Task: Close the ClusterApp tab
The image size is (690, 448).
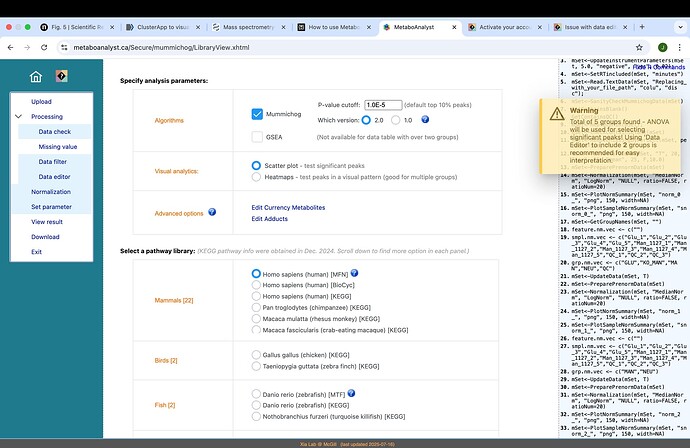Action: (x=198, y=27)
